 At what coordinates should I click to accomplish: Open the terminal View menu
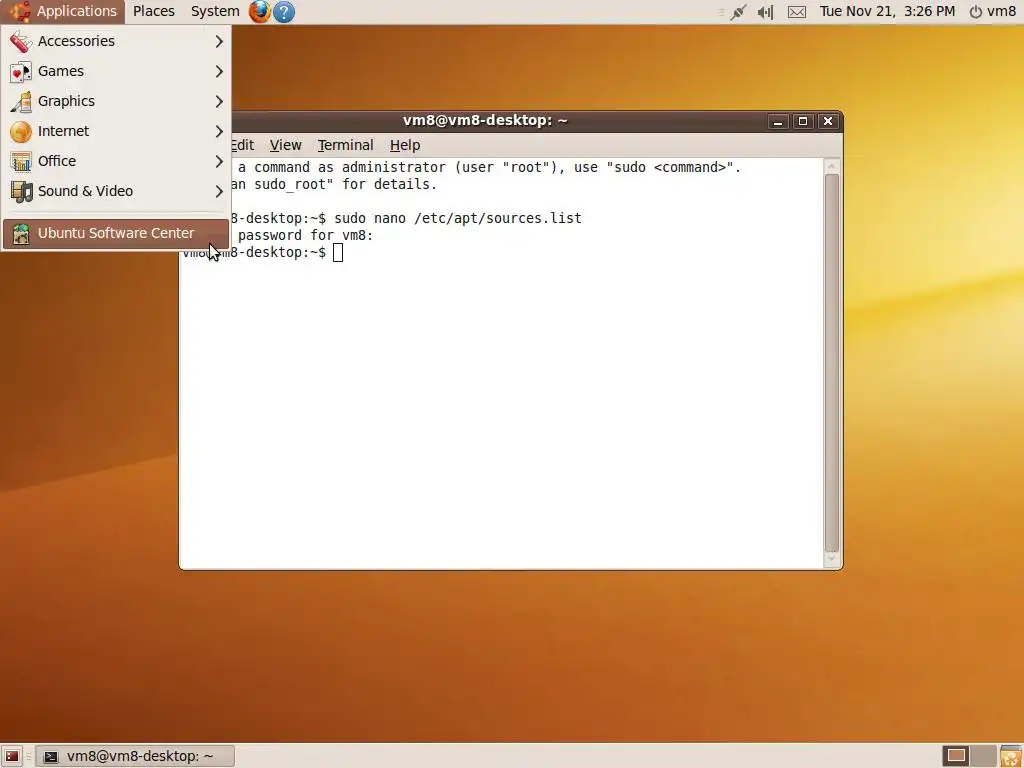(x=285, y=145)
